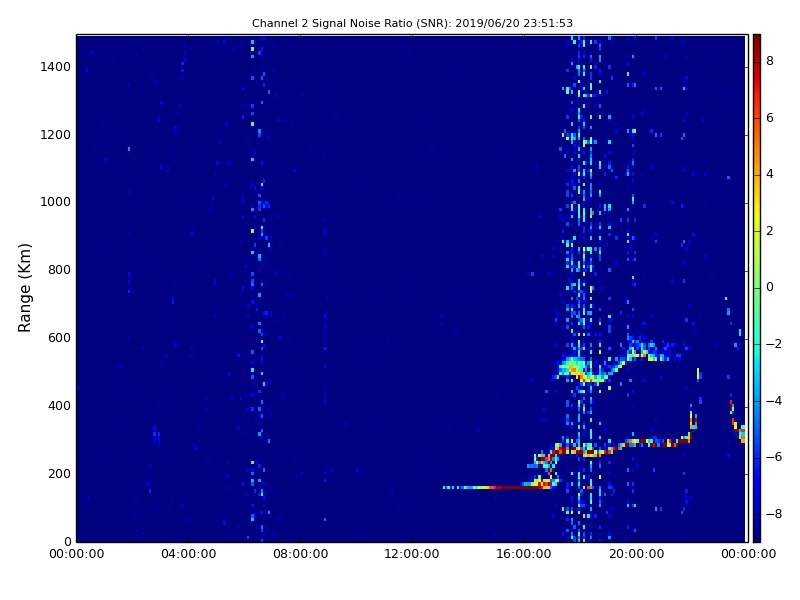Click the colorbar label −8
800x600 pixels.
coord(774,514)
